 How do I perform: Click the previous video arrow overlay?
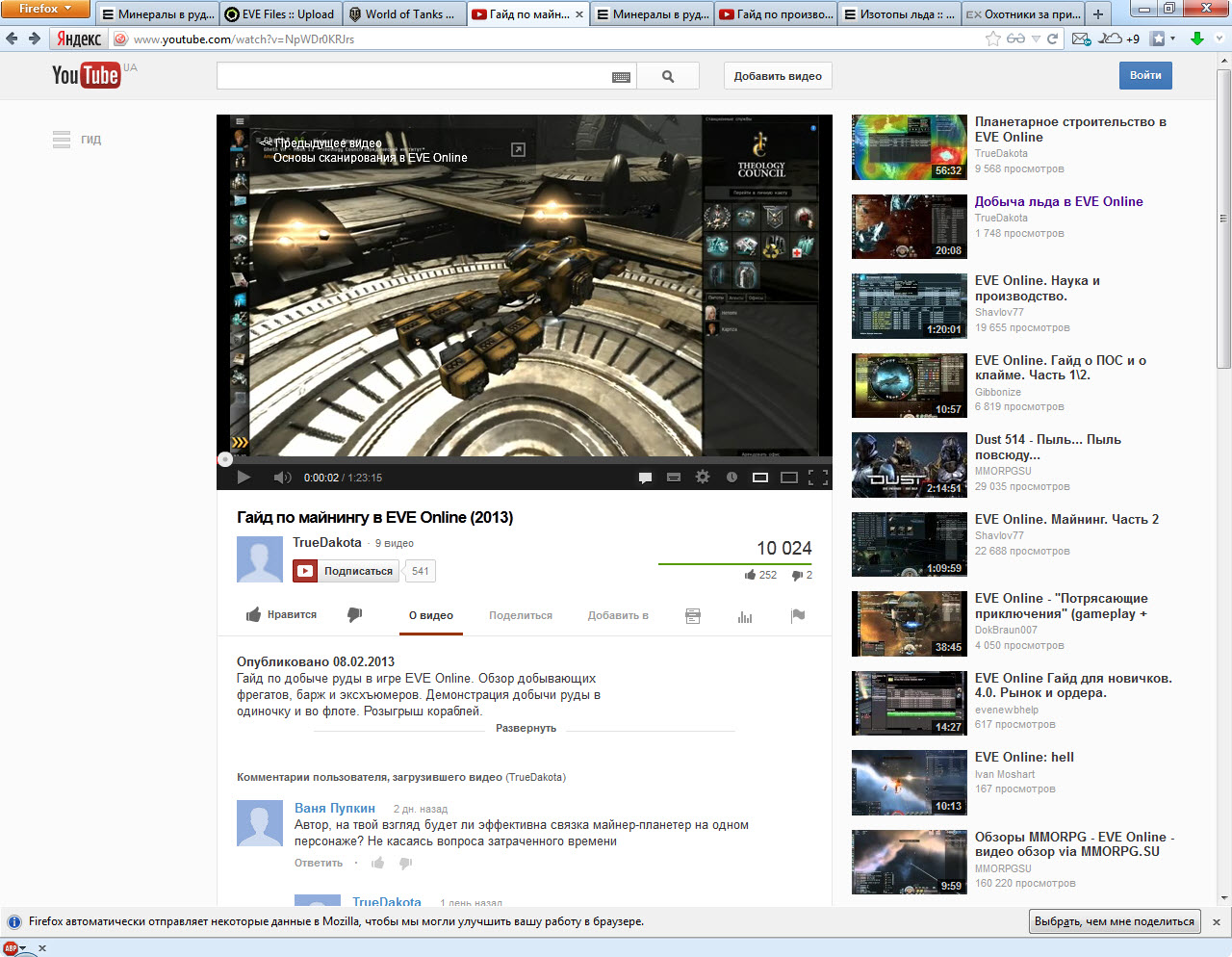[x=266, y=142]
